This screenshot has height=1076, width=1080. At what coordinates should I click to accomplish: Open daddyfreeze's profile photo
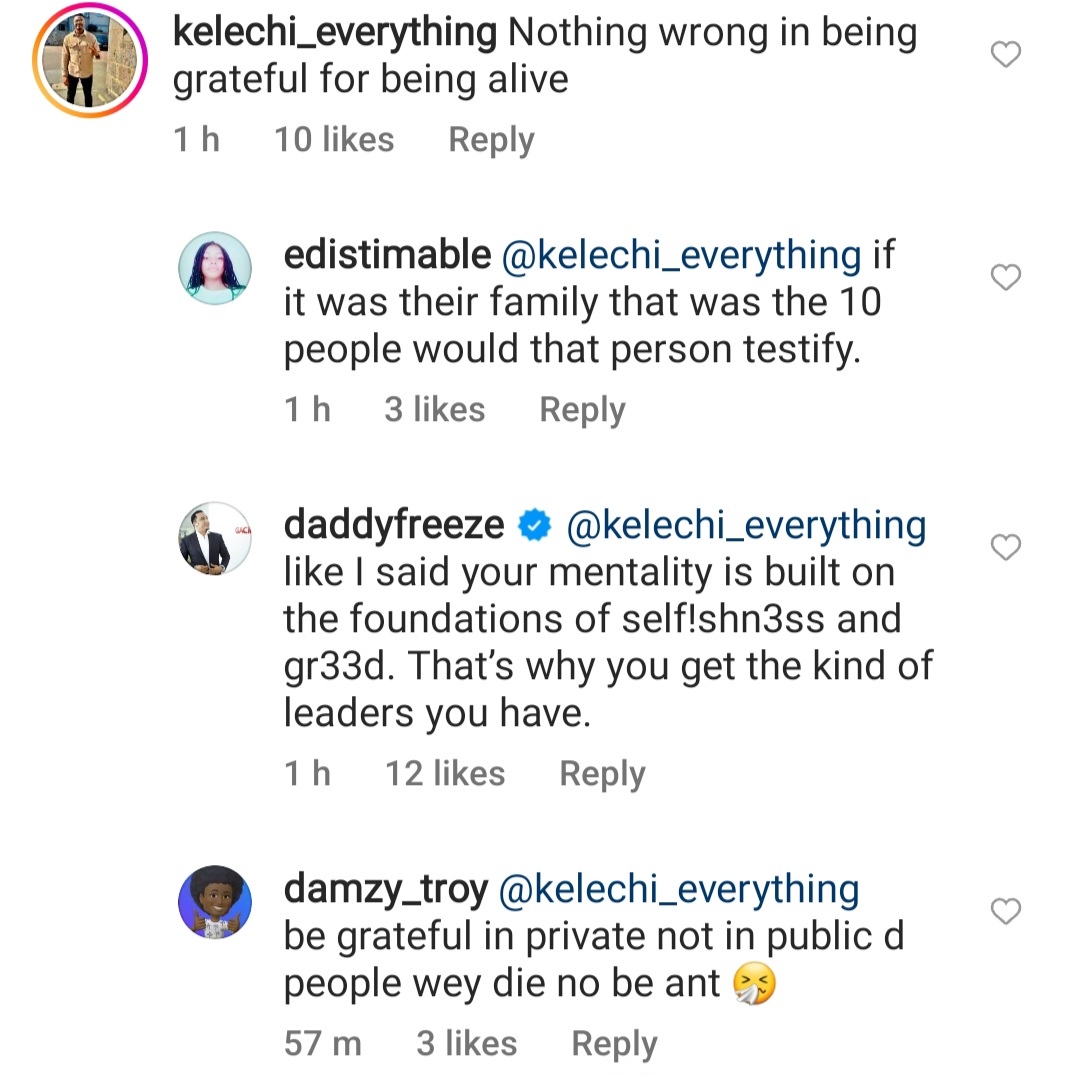pyautogui.click(x=214, y=538)
